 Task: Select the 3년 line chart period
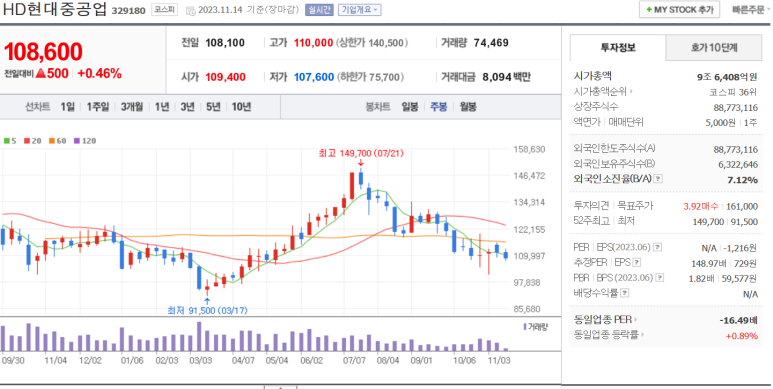click(187, 106)
